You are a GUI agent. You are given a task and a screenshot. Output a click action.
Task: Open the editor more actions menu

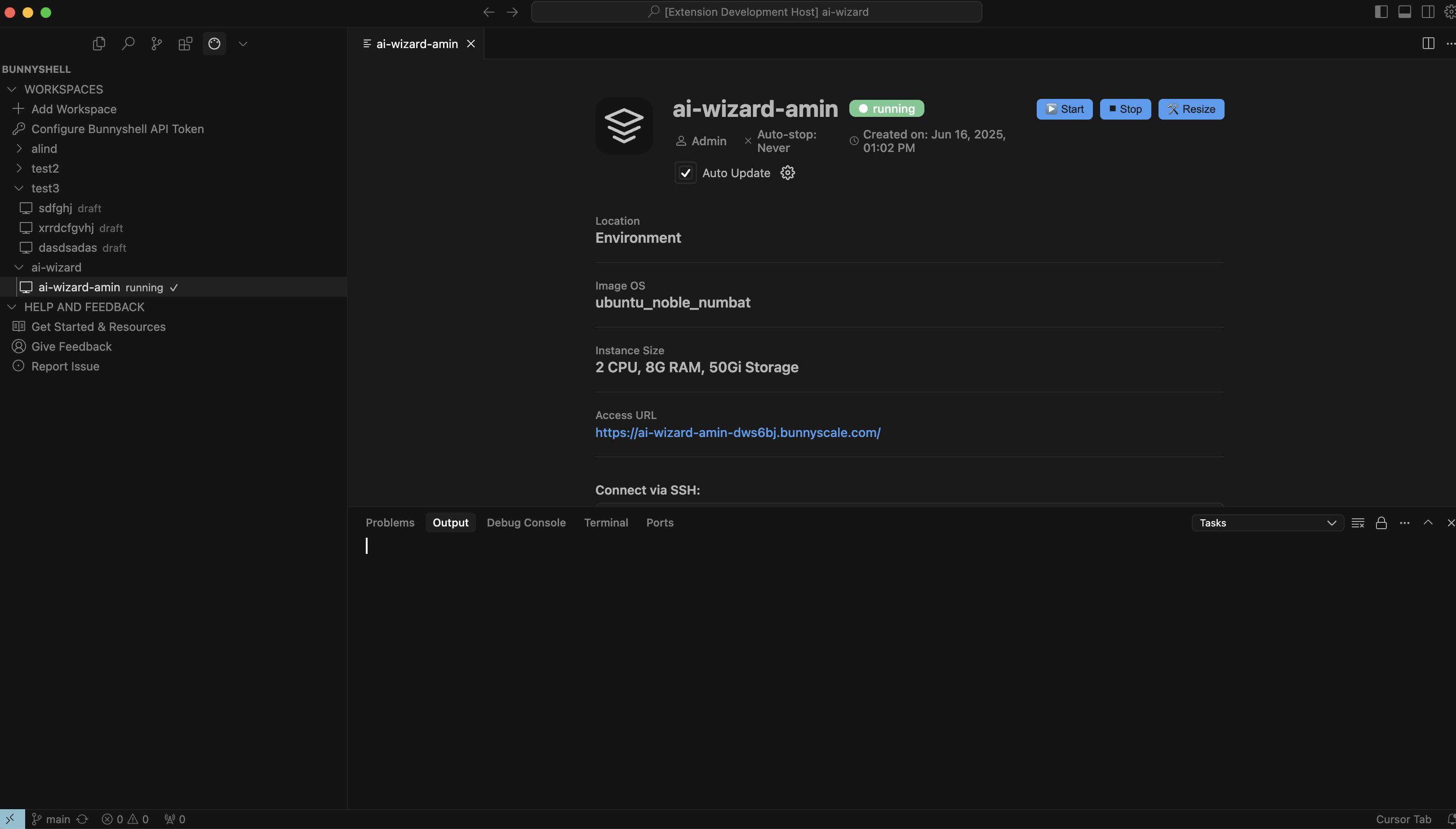[x=1450, y=44]
